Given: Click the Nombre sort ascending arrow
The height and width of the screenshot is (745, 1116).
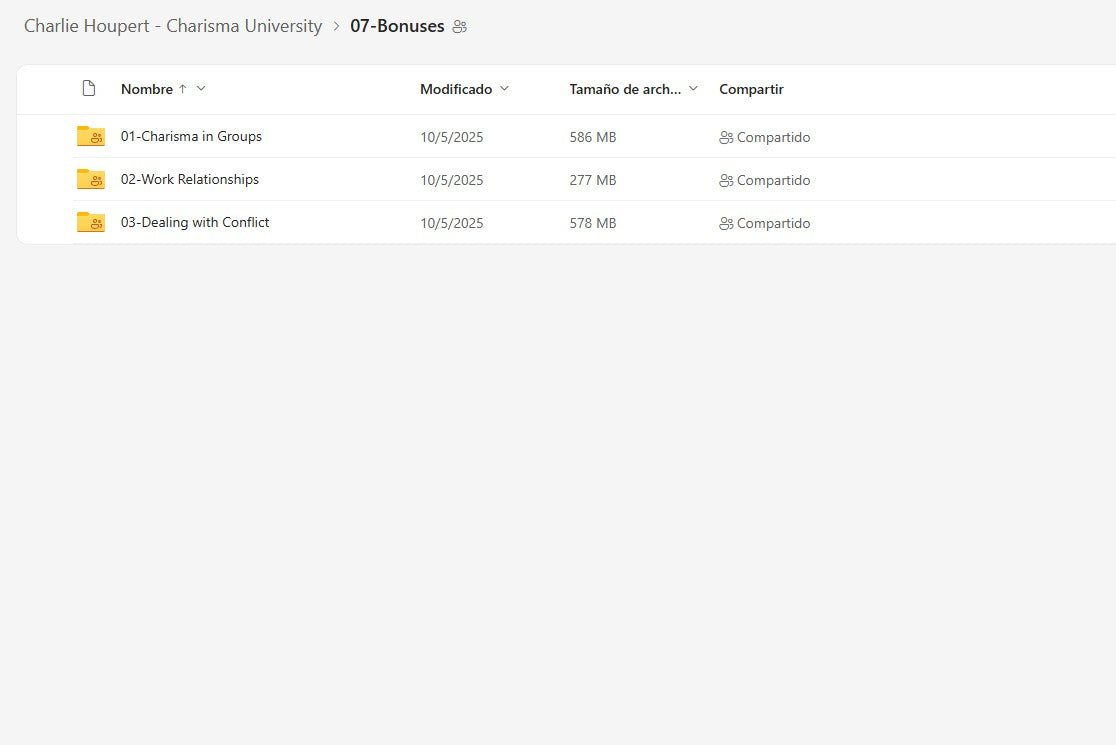Looking at the screenshot, I should [x=182, y=89].
